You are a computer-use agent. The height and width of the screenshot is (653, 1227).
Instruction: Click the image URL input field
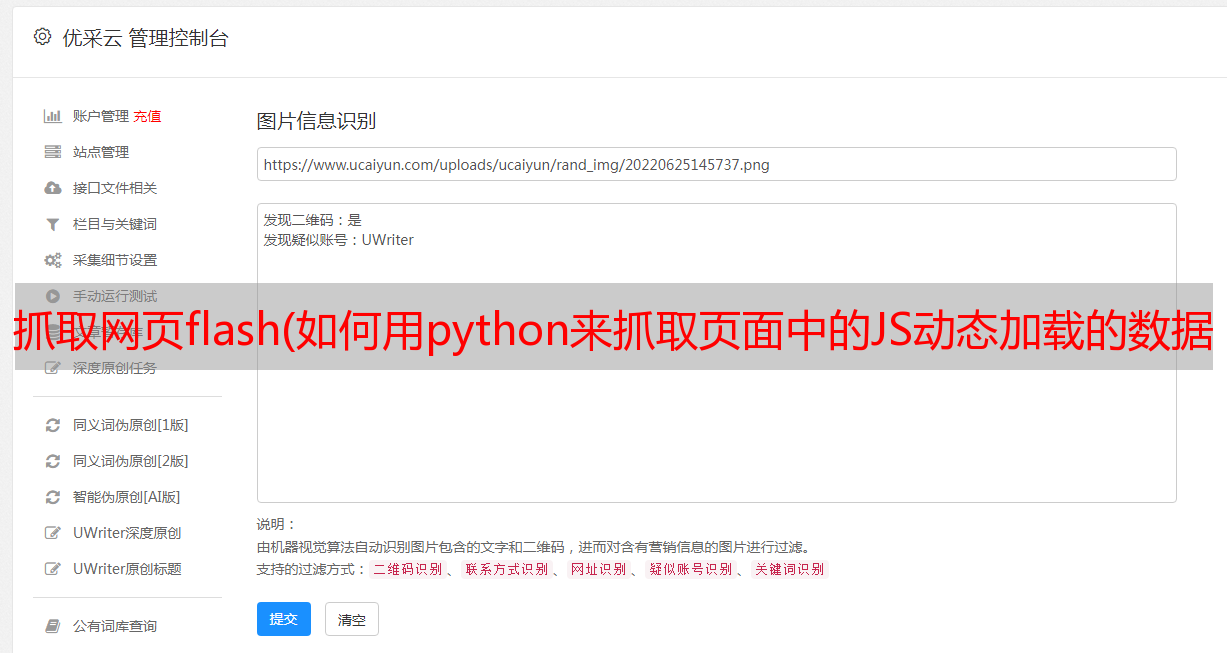[716, 164]
